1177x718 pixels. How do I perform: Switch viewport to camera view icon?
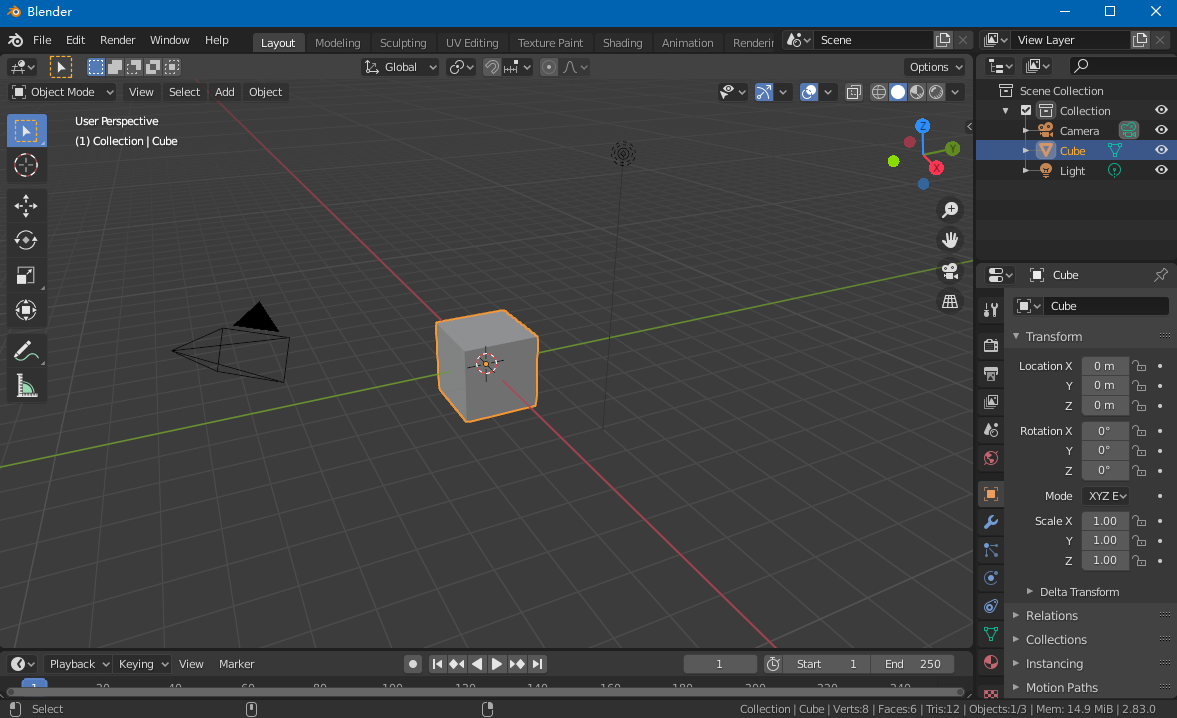coord(949,270)
